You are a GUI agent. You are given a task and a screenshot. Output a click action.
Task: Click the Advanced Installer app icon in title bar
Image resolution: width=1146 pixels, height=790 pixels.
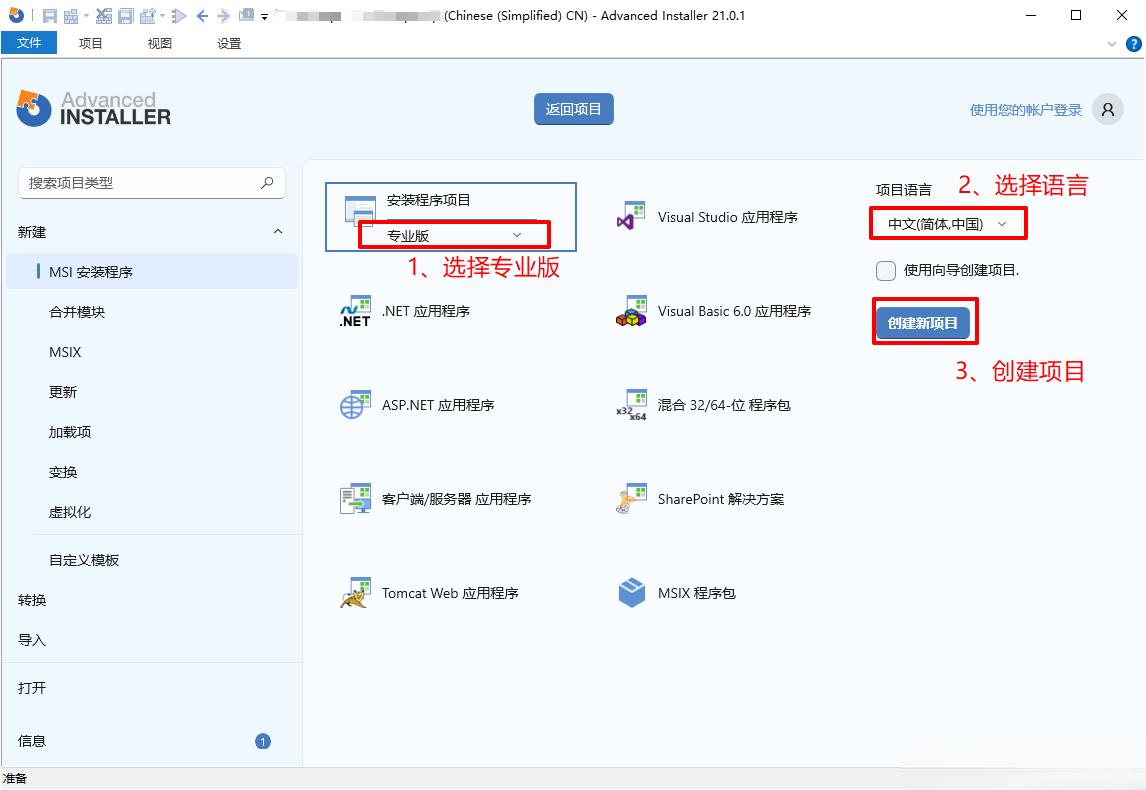(x=16, y=15)
